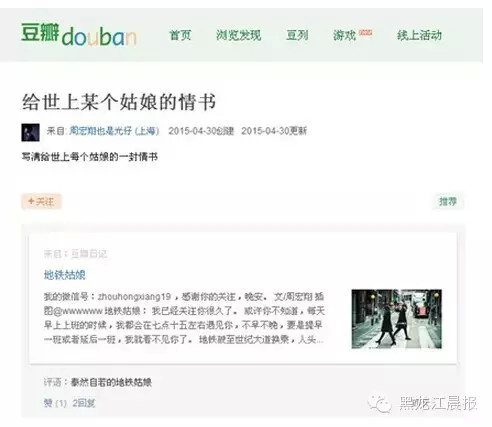This screenshot has width=492, height=427.
Task: Click the +关注 follow button
Action: click(x=41, y=201)
